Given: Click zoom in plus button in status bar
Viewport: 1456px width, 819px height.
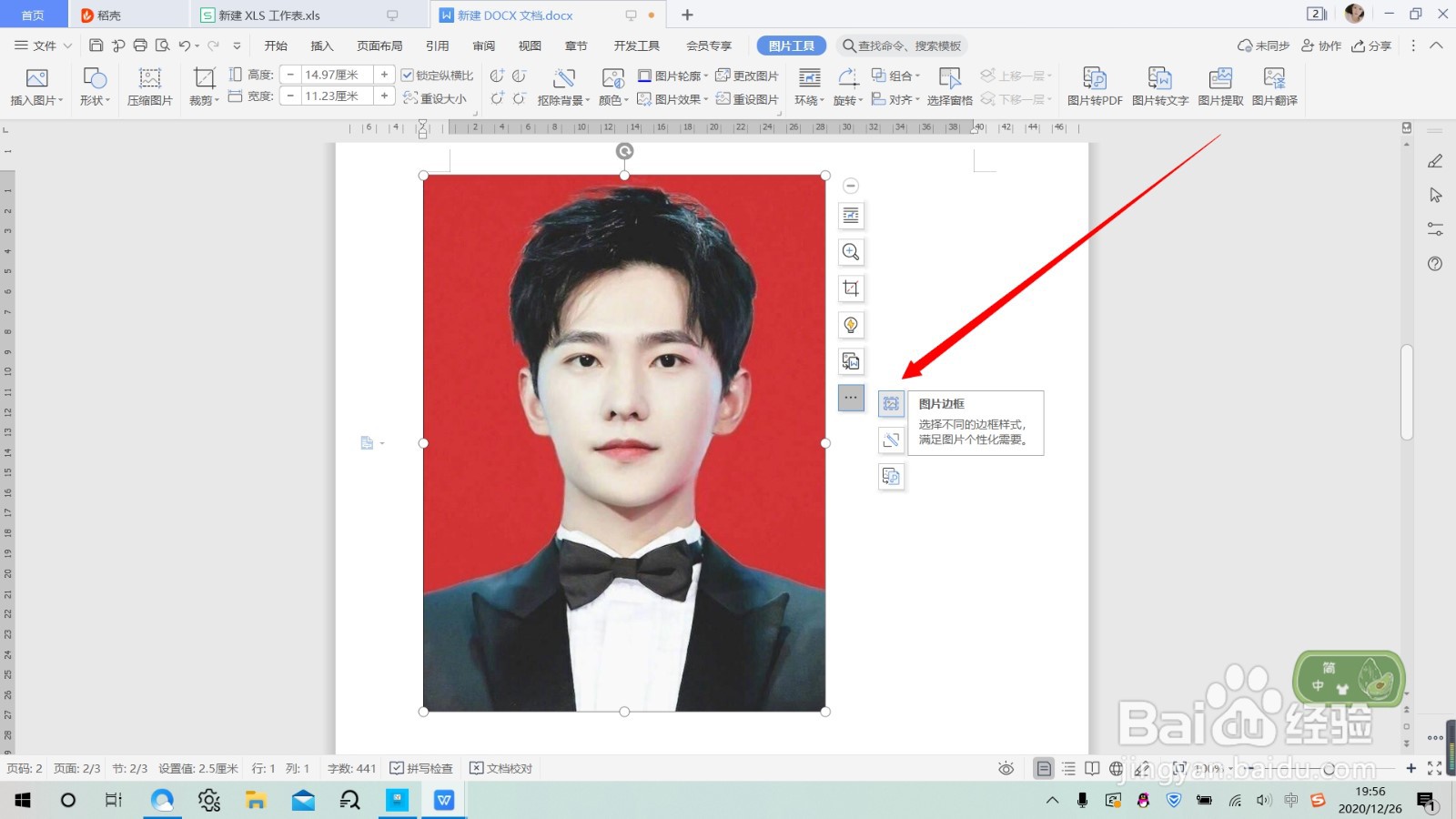Looking at the screenshot, I should pyautogui.click(x=1410, y=769).
